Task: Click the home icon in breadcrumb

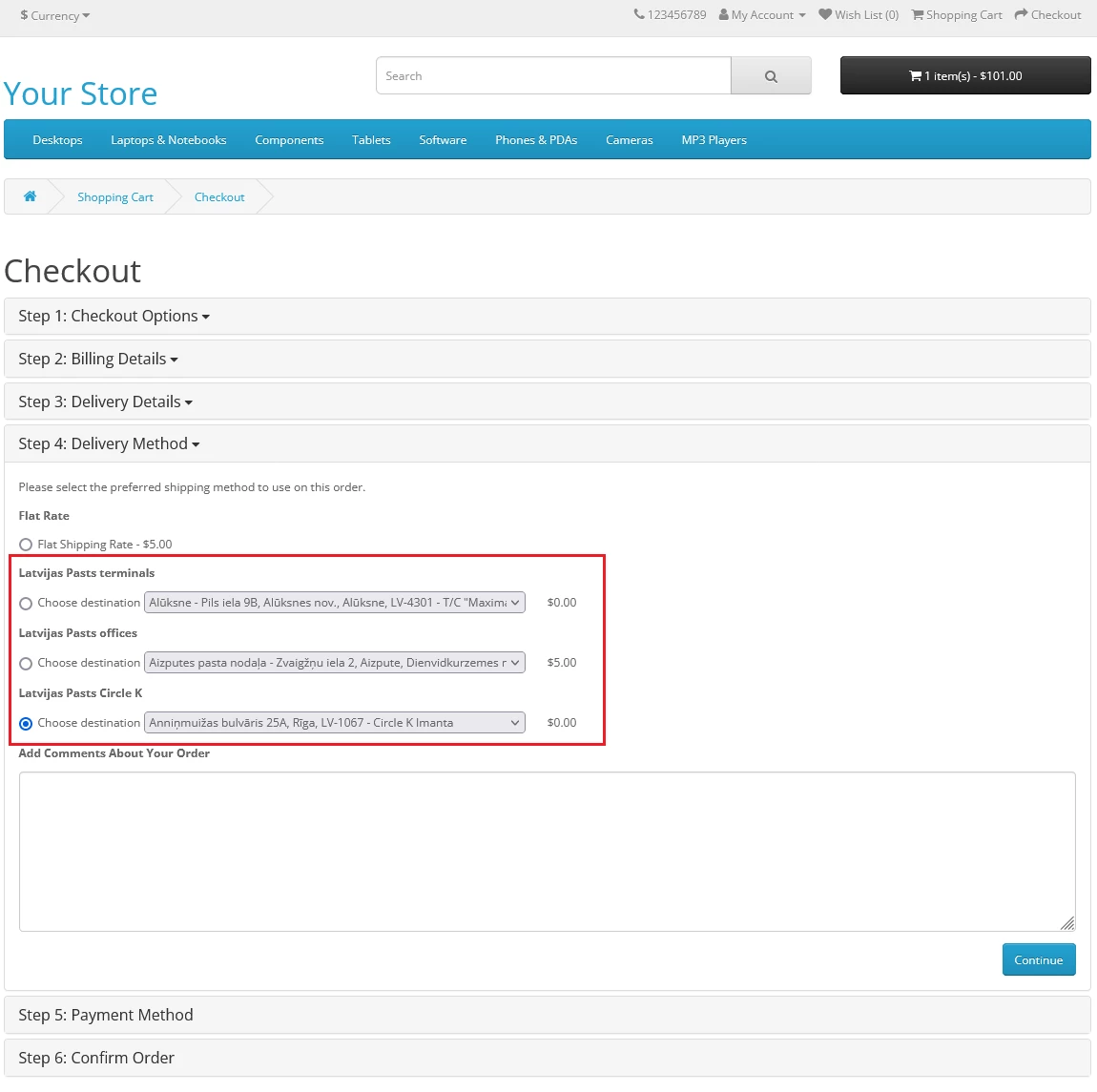Action: coord(31,196)
